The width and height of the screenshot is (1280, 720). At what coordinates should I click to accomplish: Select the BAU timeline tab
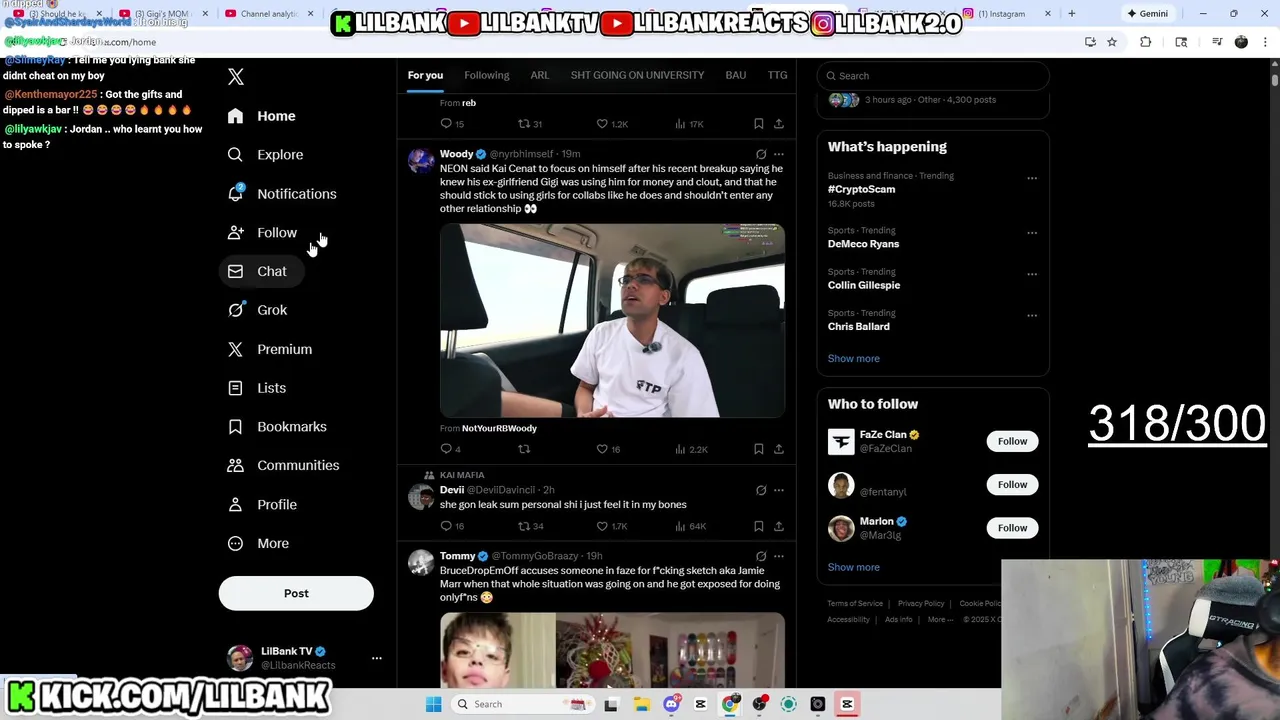coord(736,75)
